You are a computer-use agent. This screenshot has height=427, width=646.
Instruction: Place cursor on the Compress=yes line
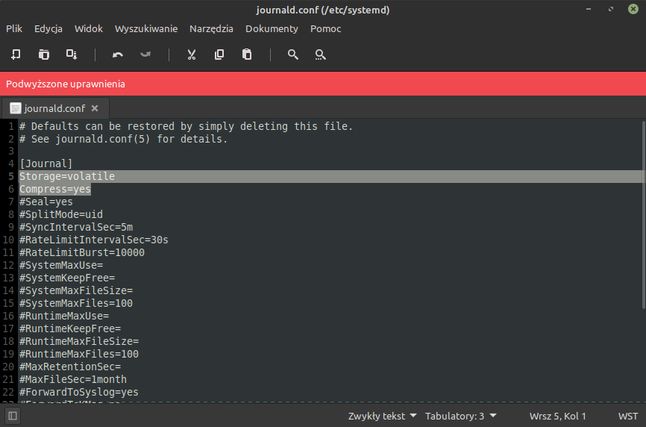click(x=55, y=189)
